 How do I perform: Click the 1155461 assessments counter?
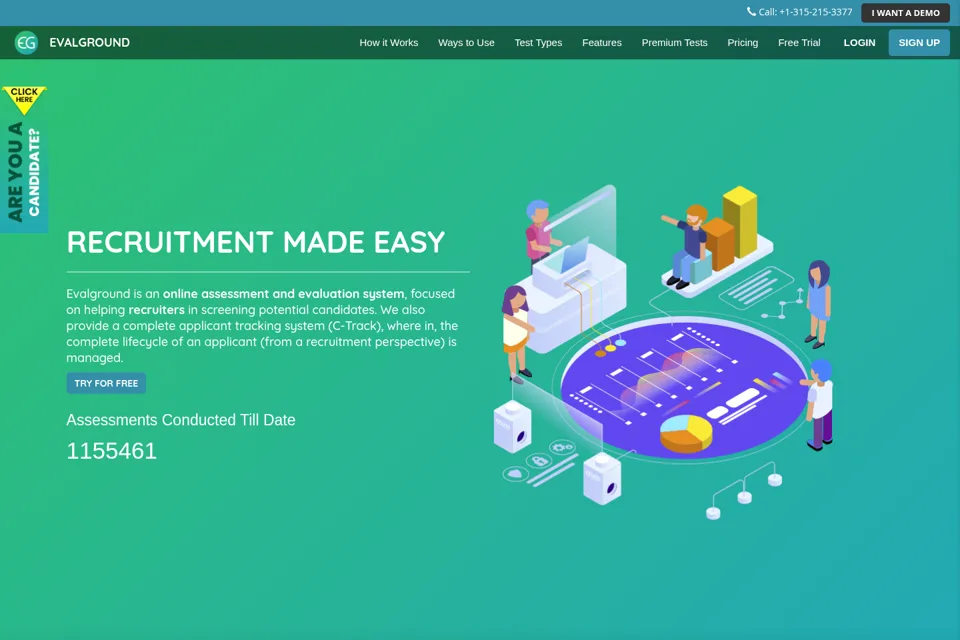point(111,451)
